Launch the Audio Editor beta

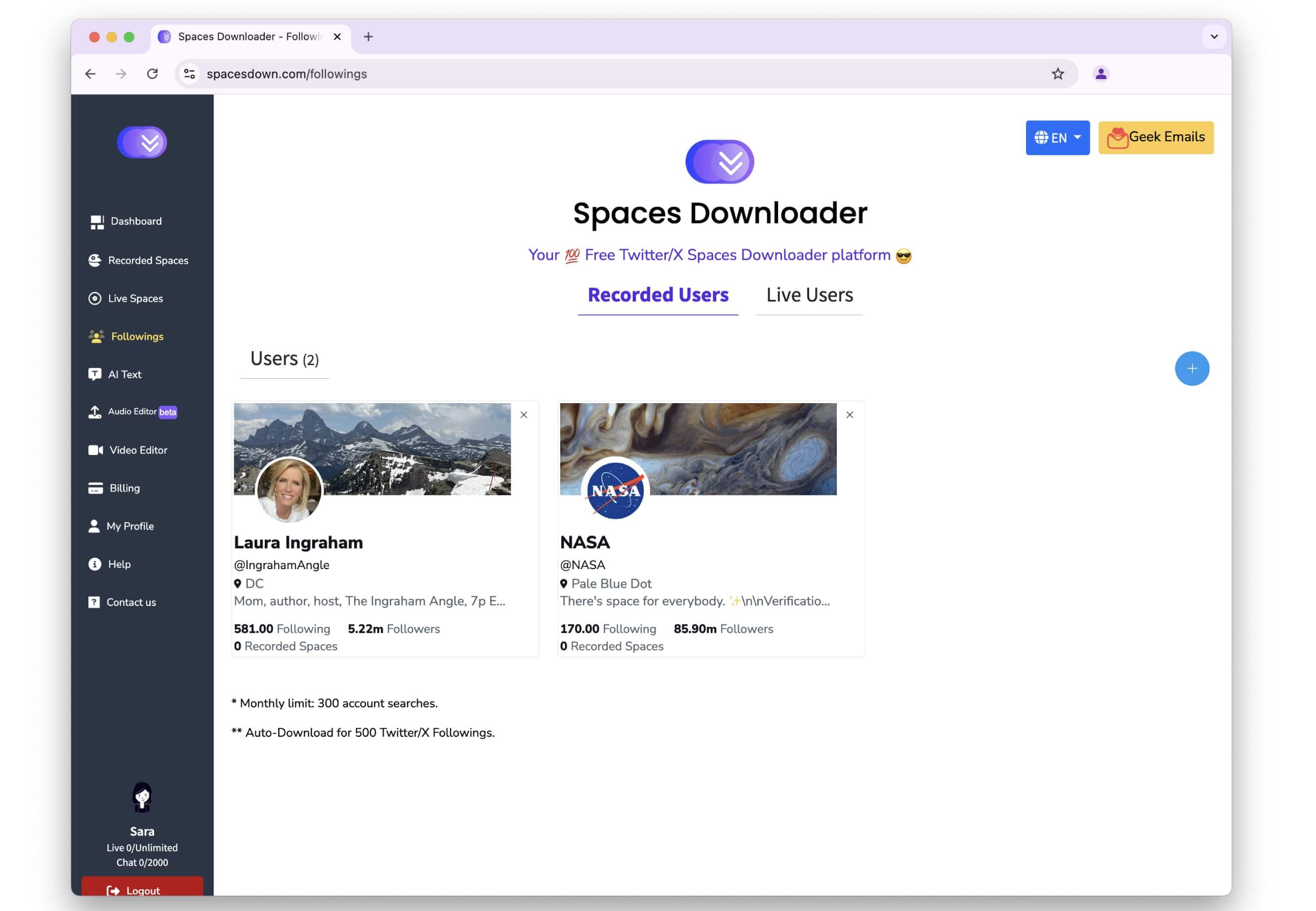pos(132,412)
